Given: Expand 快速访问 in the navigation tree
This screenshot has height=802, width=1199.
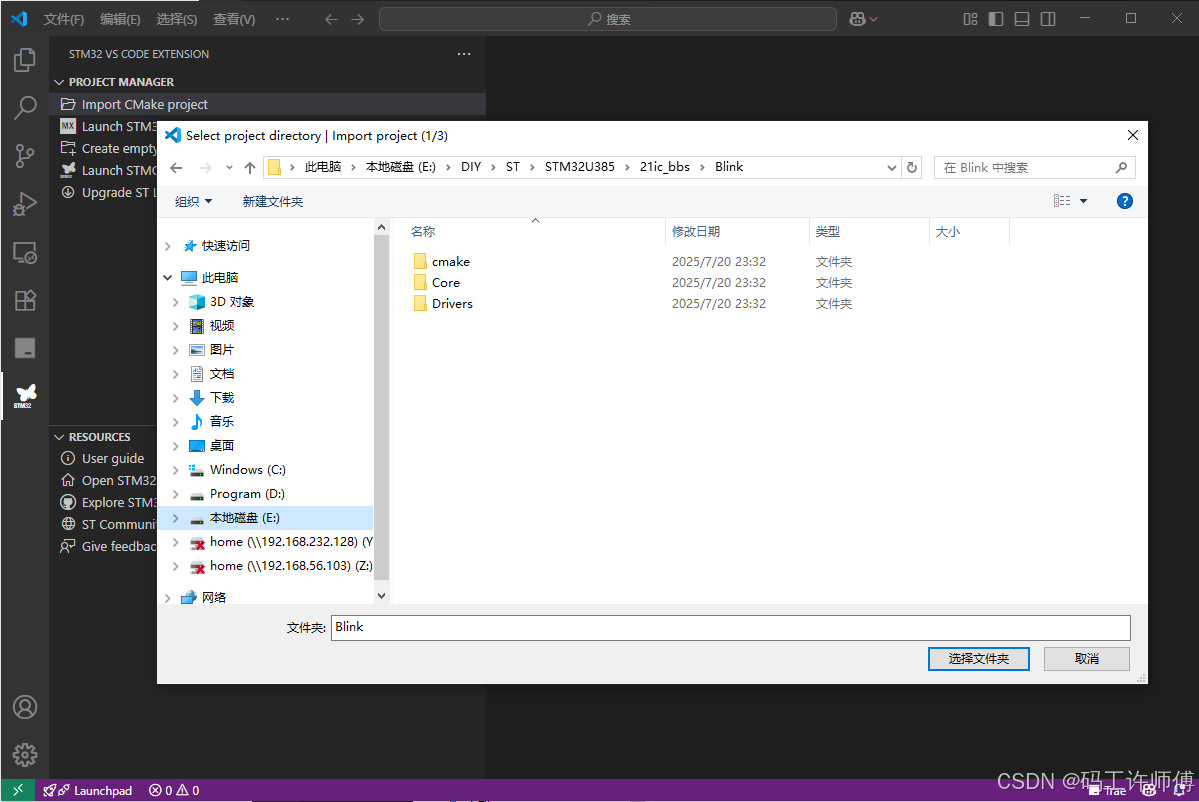Looking at the screenshot, I should (167, 246).
